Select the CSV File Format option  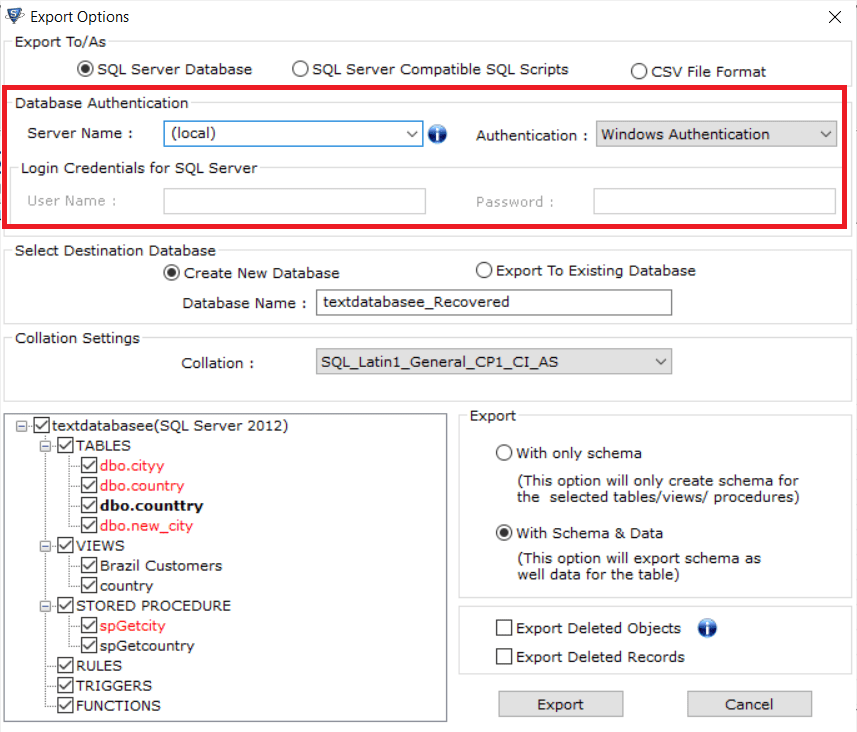(x=638, y=71)
